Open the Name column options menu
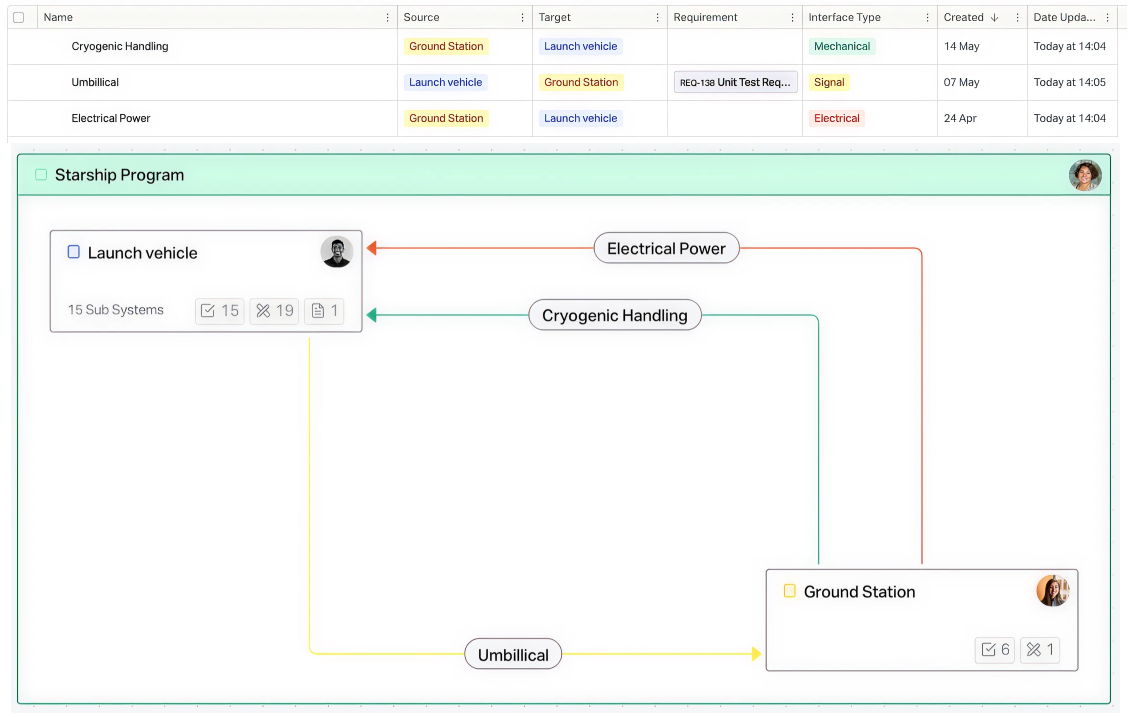 click(388, 18)
